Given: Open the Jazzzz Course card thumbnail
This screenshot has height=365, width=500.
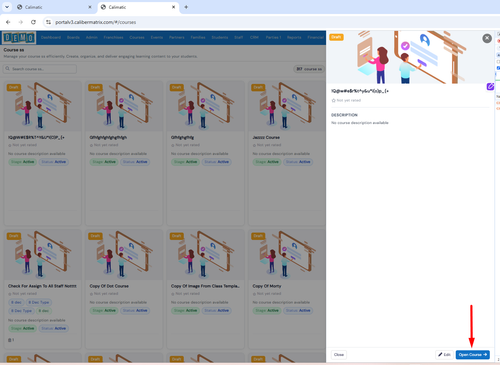Looking at the screenshot, I should (287, 106).
